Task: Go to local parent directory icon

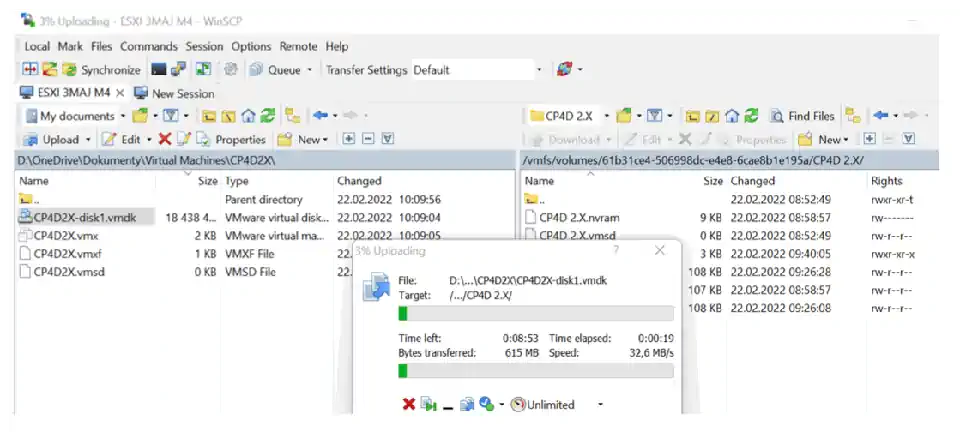Action: 210,116
